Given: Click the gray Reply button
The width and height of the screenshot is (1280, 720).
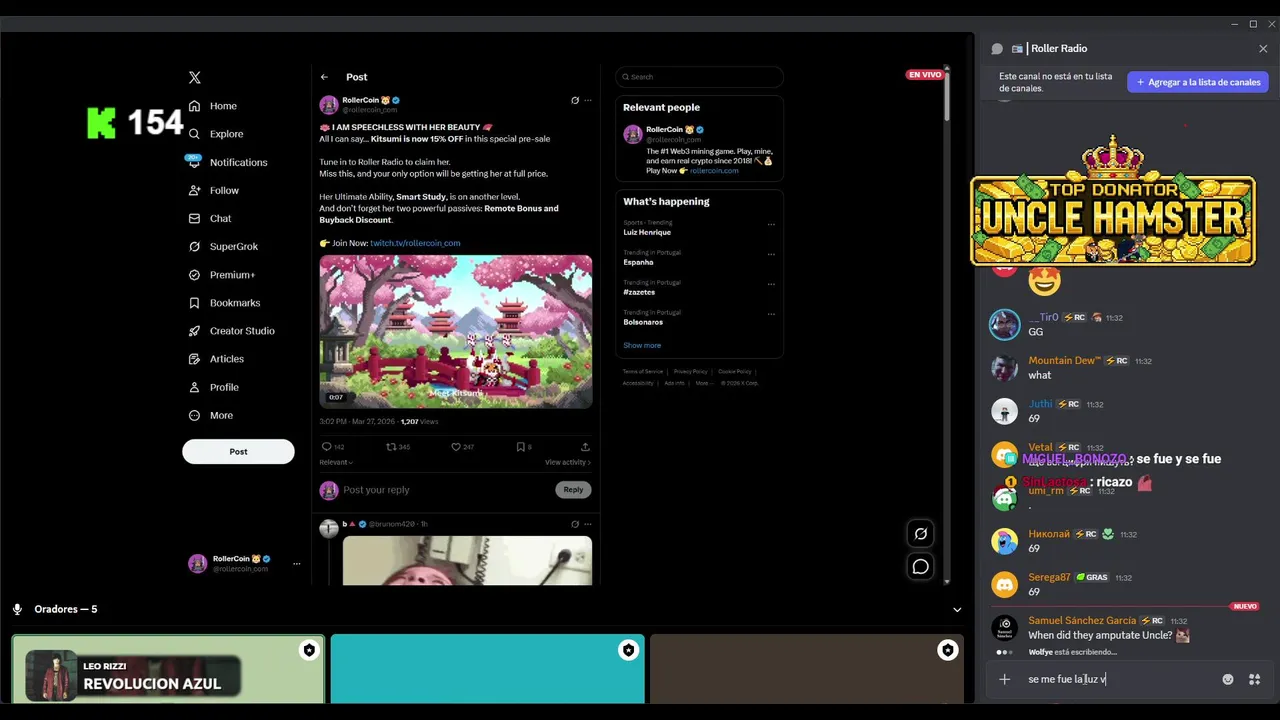Looking at the screenshot, I should click(573, 490).
